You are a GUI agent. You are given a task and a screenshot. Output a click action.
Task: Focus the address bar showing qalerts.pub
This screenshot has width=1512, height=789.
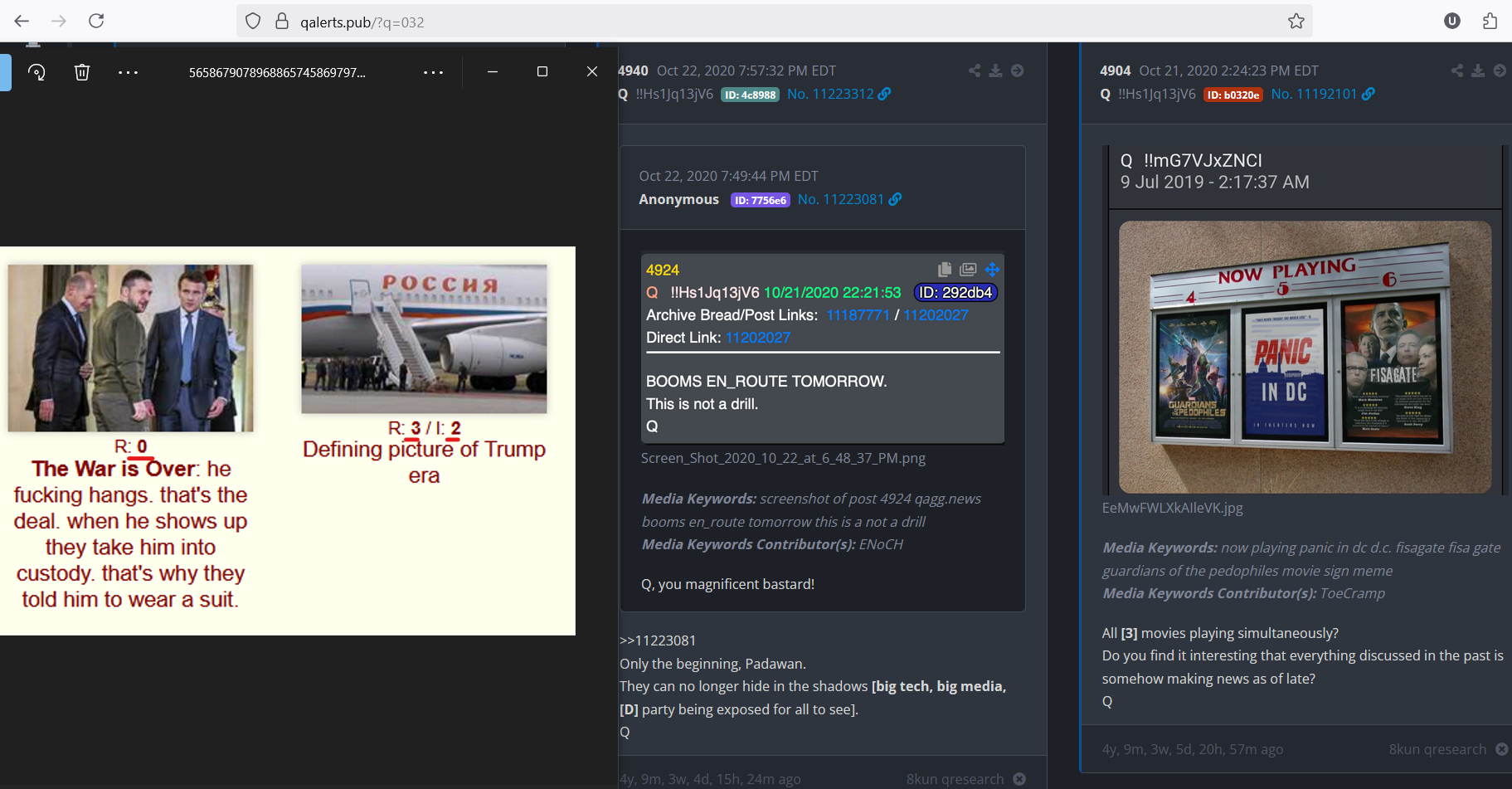coord(775,22)
